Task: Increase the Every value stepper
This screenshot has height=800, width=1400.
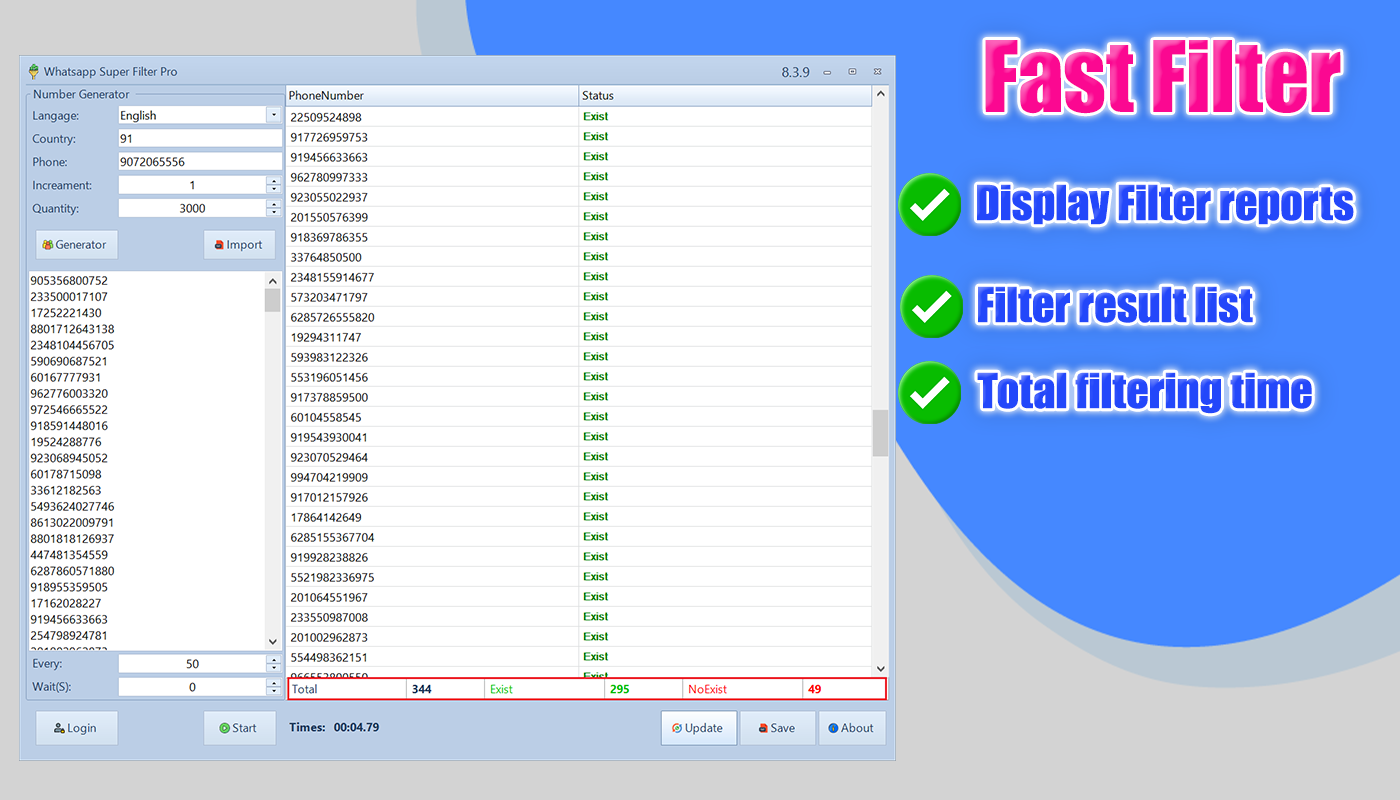Action: (274, 659)
